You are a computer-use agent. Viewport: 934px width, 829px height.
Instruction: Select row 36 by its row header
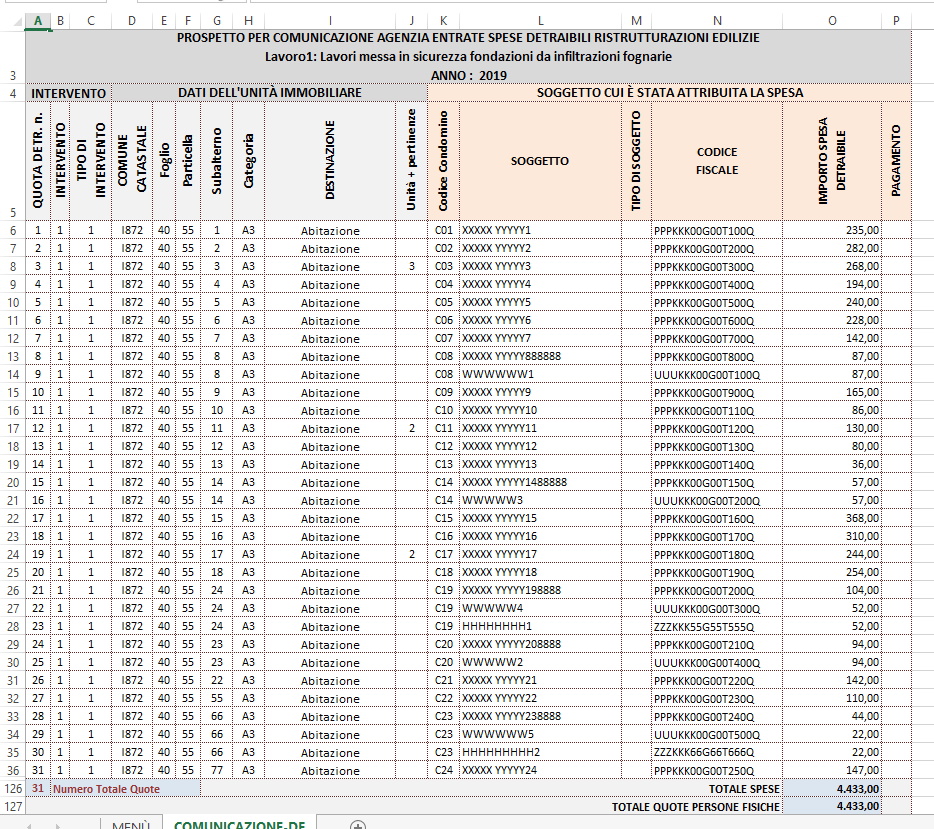pyautogui.click(x=13, y=771)
